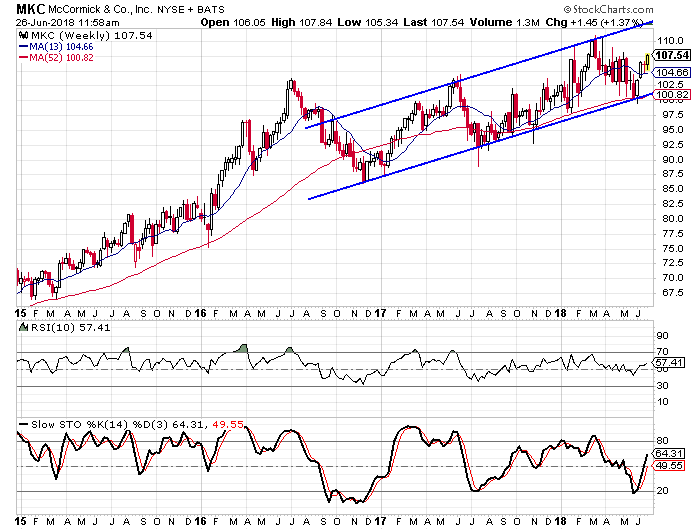The width and height of the screenshot is (700, 530).
Task: Click the red 49.55 value in STO title
Action: [228, 424]
